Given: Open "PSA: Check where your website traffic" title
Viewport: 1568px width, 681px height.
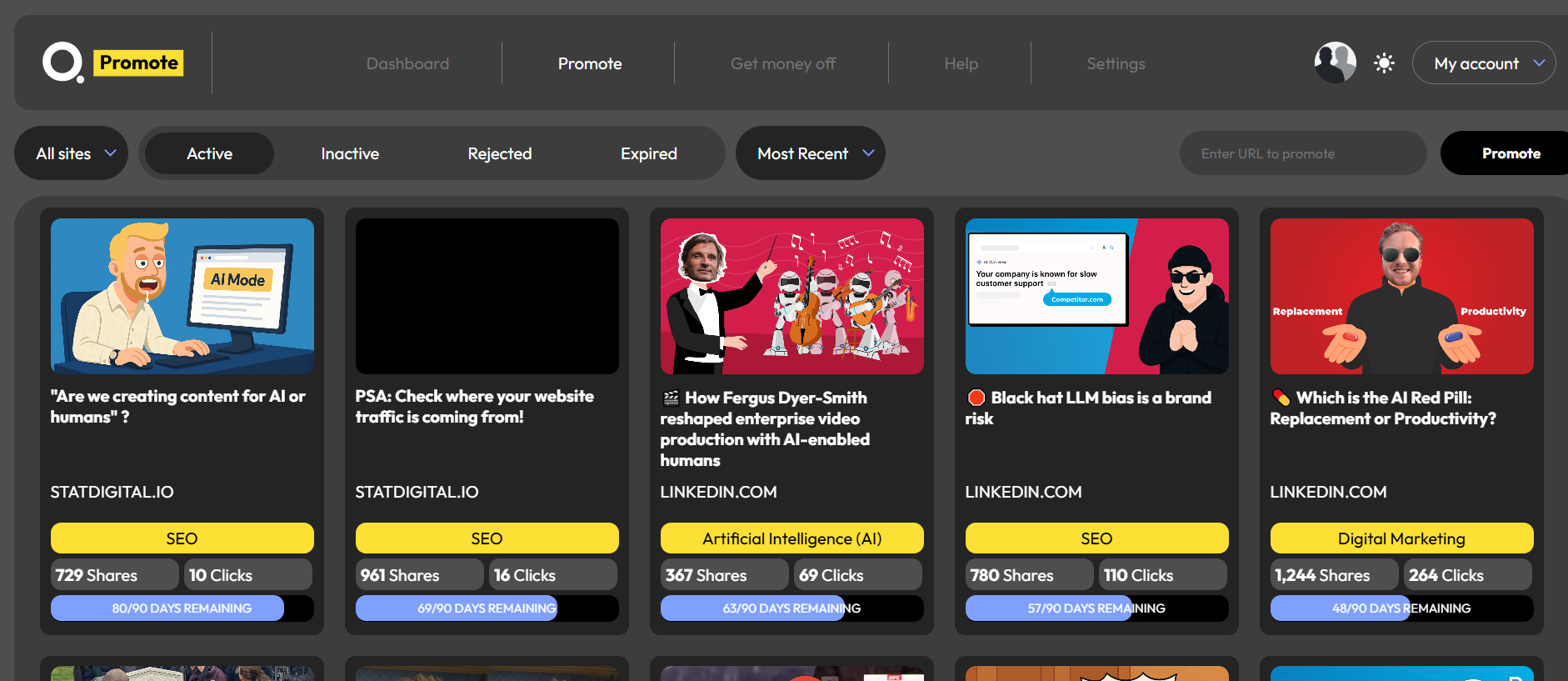Looking at the screenshot, I should pos(475,407).
